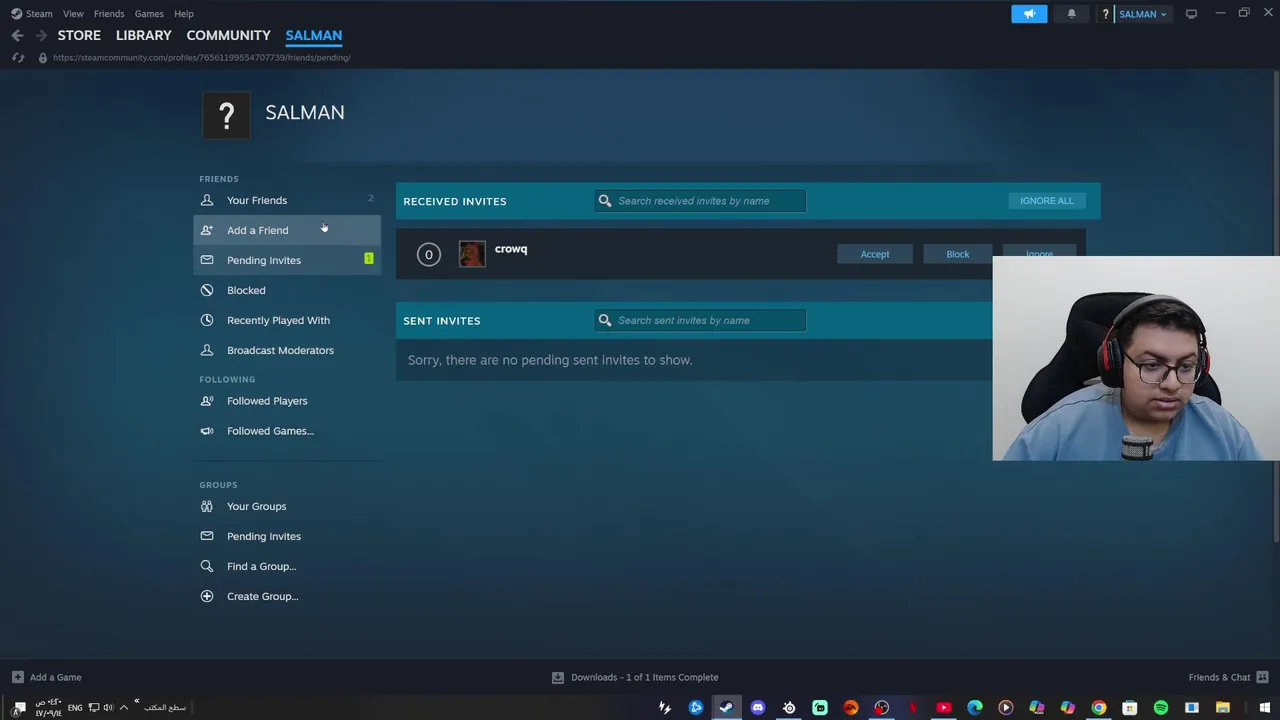
Task: Click the level 0 badge beside crowq
Action: point(429,254)
